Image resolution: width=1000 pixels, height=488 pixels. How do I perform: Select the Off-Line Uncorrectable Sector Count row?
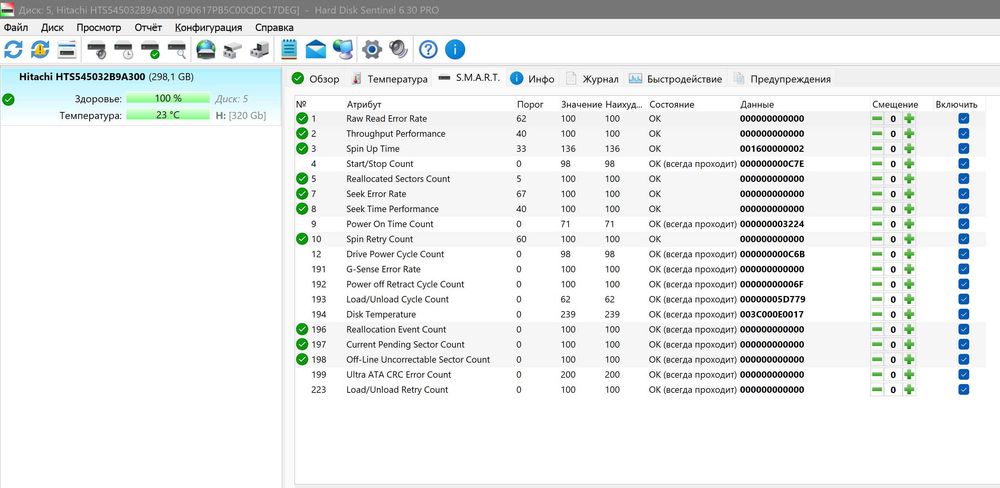tap(640, 360)
